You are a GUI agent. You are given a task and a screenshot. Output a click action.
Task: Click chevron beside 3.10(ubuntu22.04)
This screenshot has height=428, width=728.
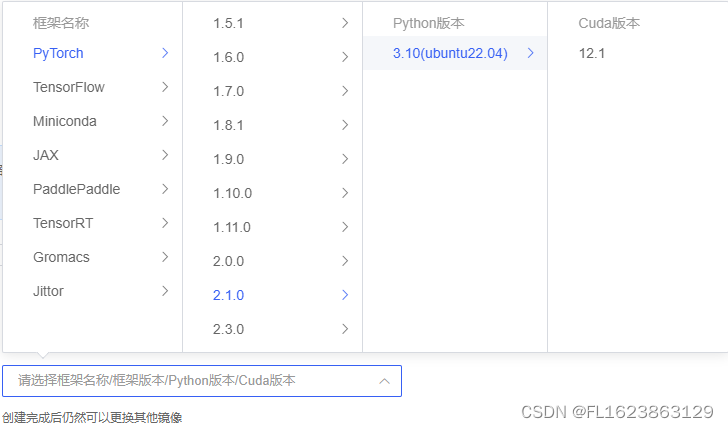point(531,53)
